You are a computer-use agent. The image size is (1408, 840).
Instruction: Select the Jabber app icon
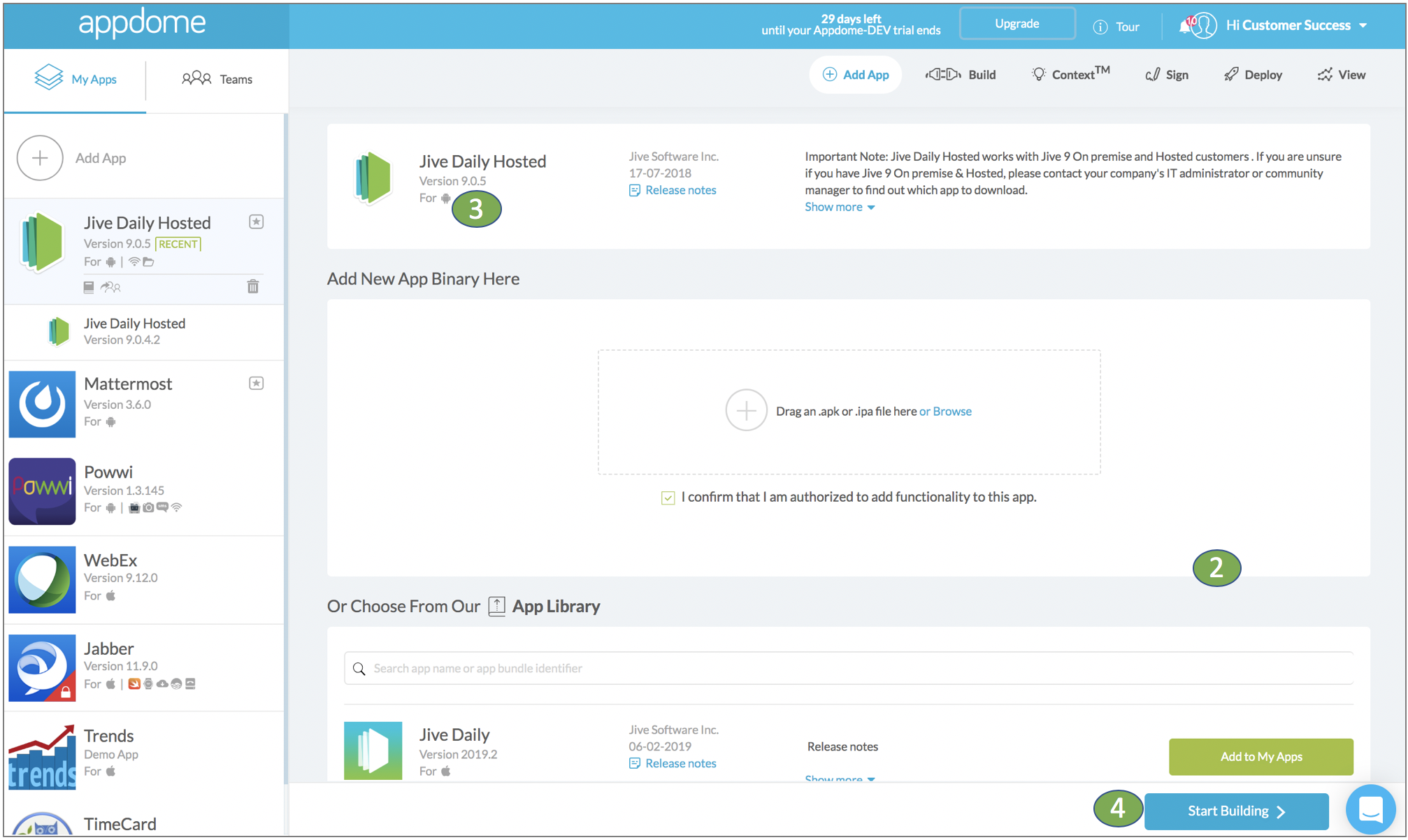coord(42,667)
